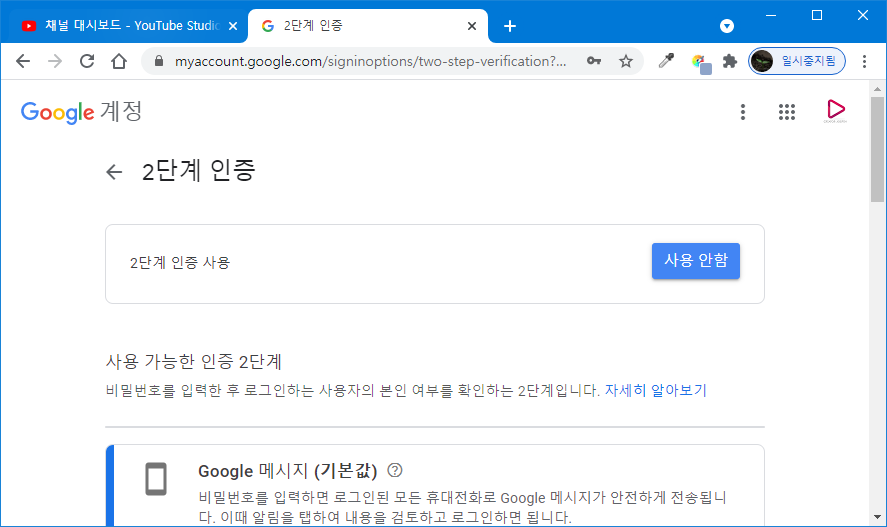Open the tab search dropdown circle
887x527 pixels.
tap(727, 26)
